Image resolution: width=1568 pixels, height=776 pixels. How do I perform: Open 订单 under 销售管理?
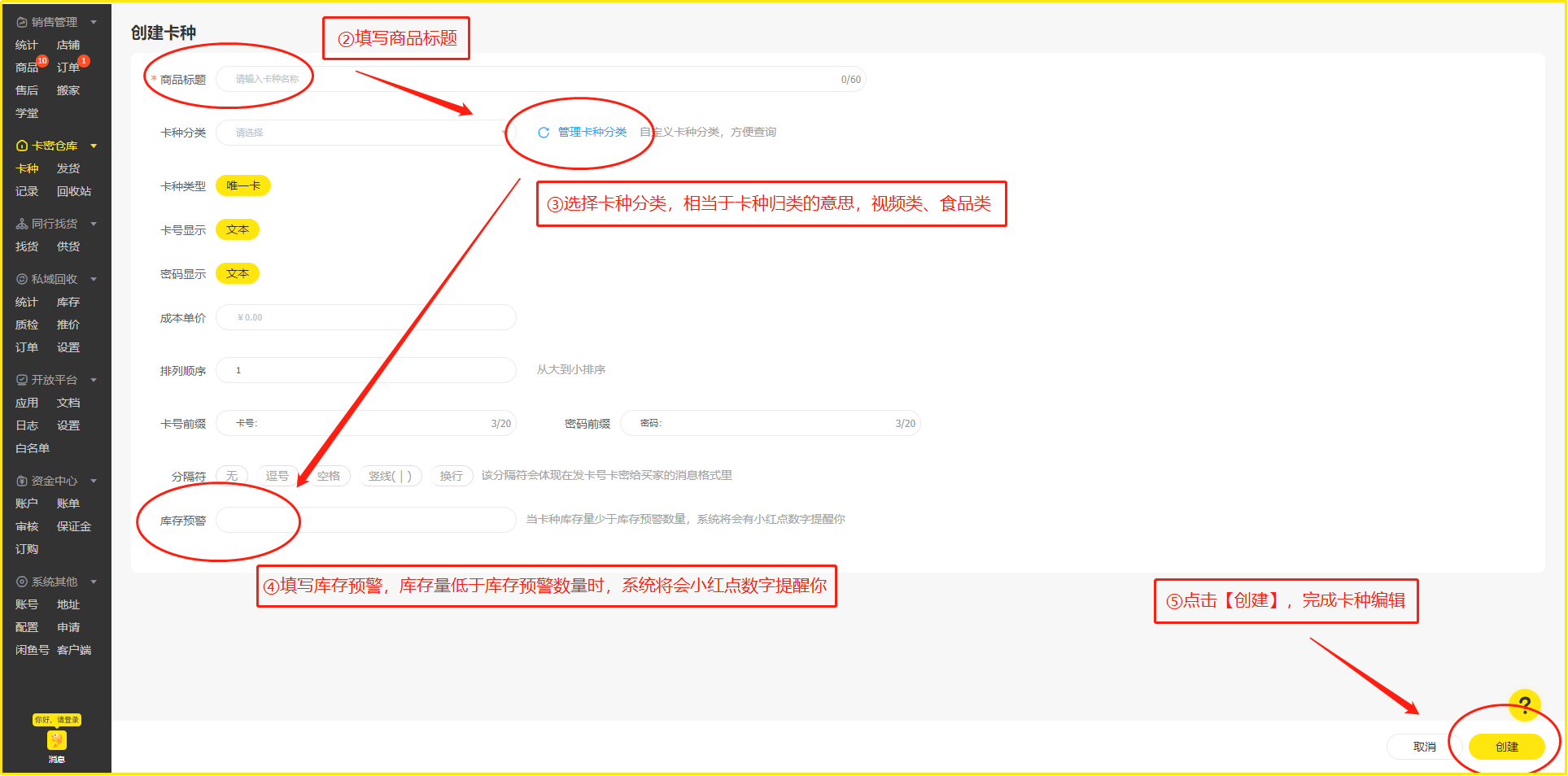tap(68, 68)
